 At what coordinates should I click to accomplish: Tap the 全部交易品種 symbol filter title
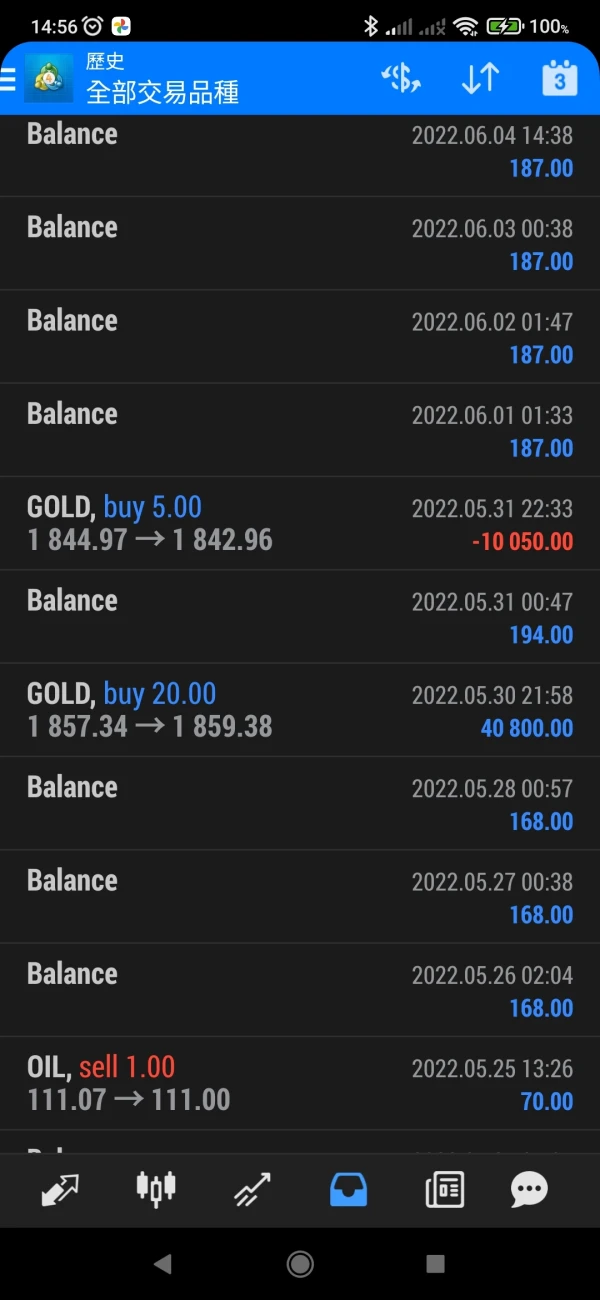[x=163, y=93]
